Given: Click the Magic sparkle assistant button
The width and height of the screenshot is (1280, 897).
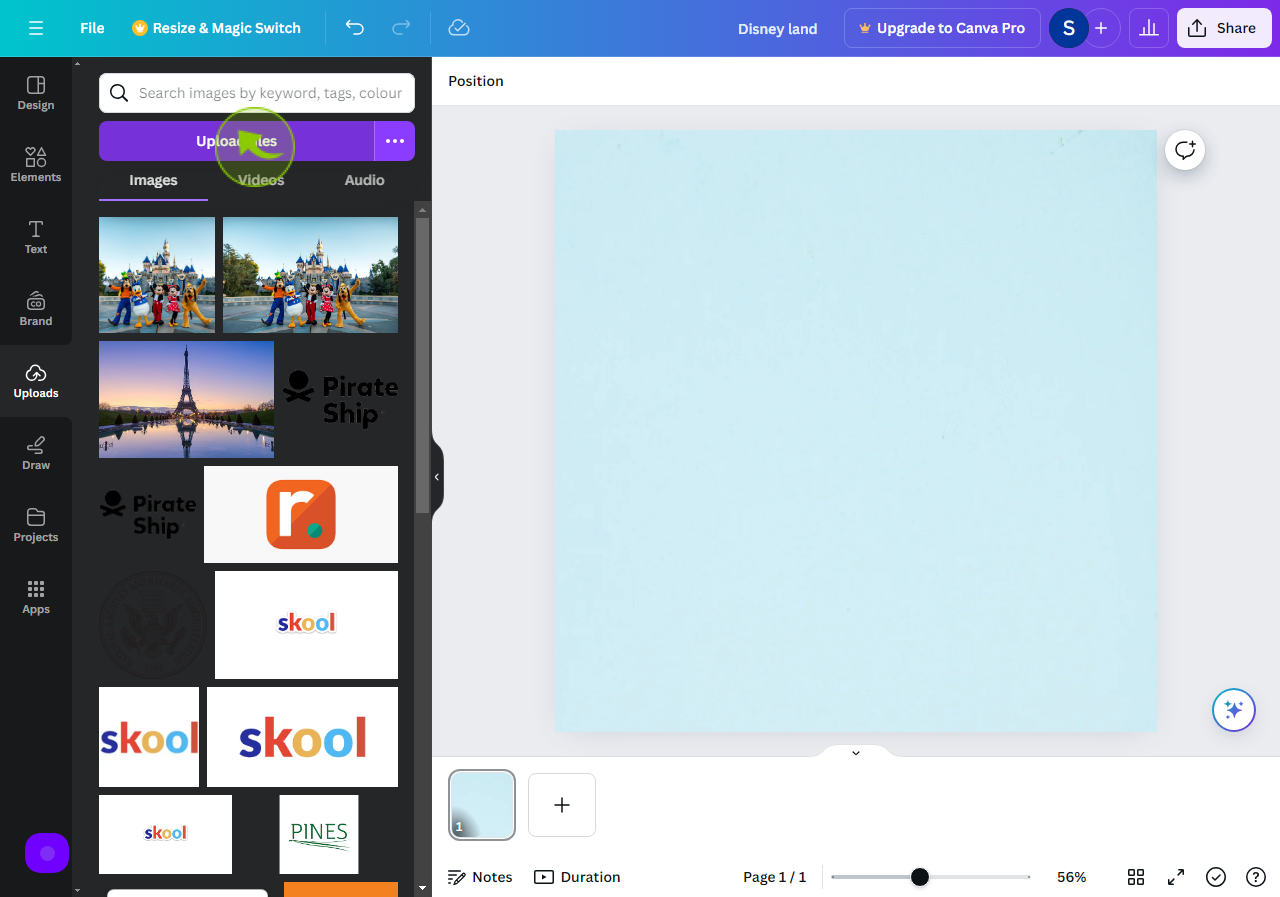Looking at the screenshot, I should [x=1234, y=710].
